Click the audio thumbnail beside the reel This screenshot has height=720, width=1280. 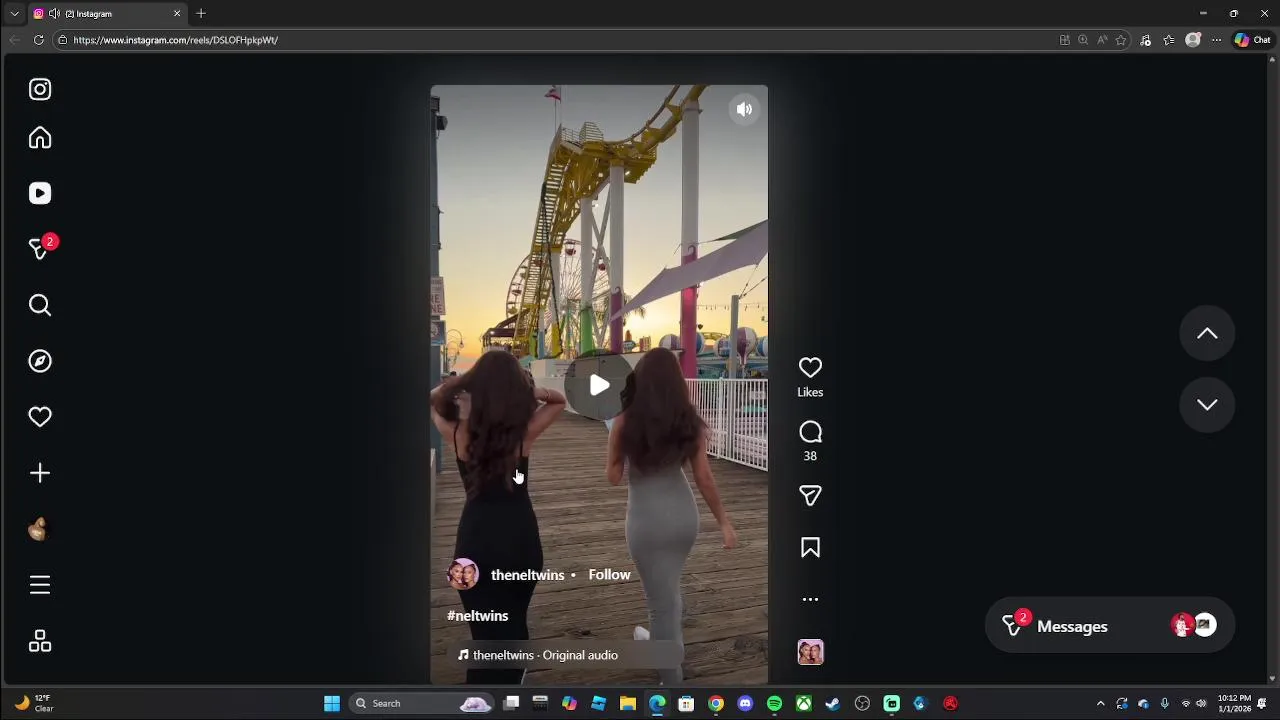[x=810, y=652]
